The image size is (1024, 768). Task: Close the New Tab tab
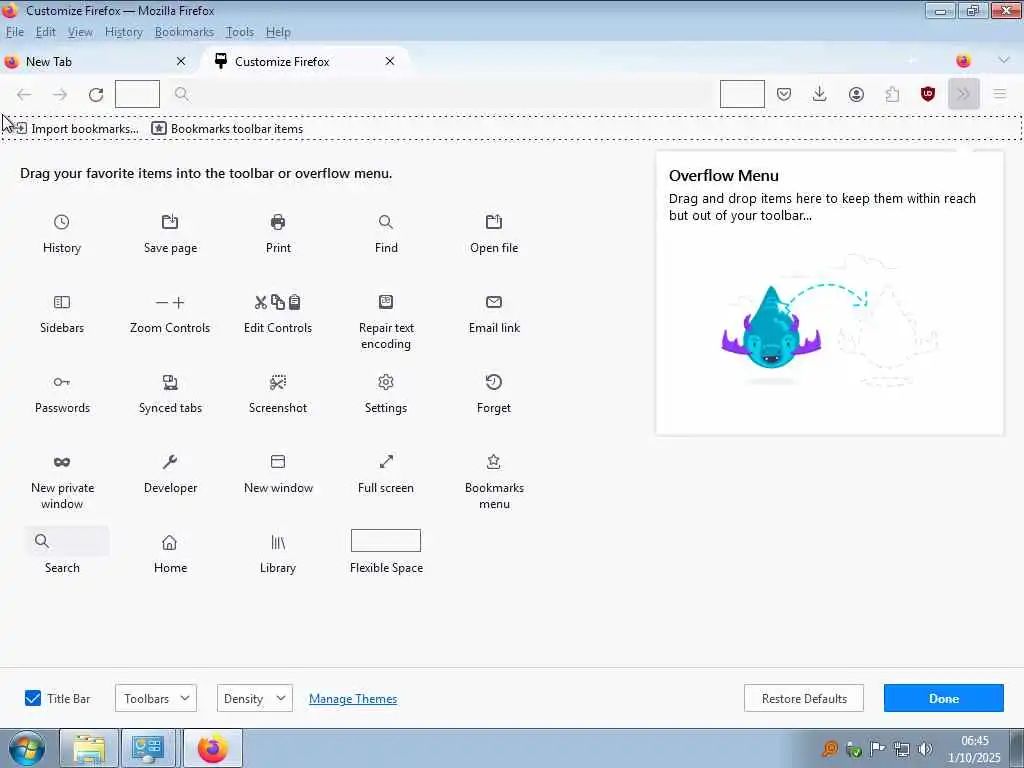point(181,61)
